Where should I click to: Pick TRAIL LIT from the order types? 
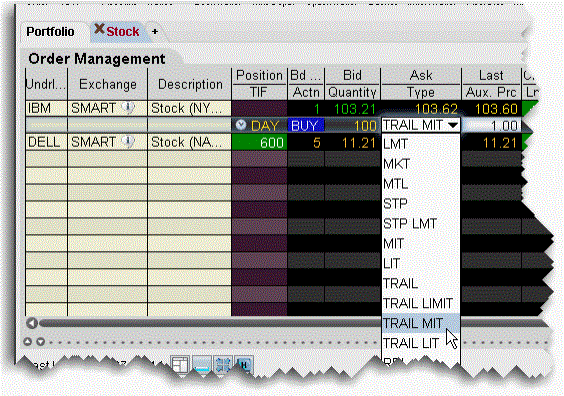click(420, 343)
